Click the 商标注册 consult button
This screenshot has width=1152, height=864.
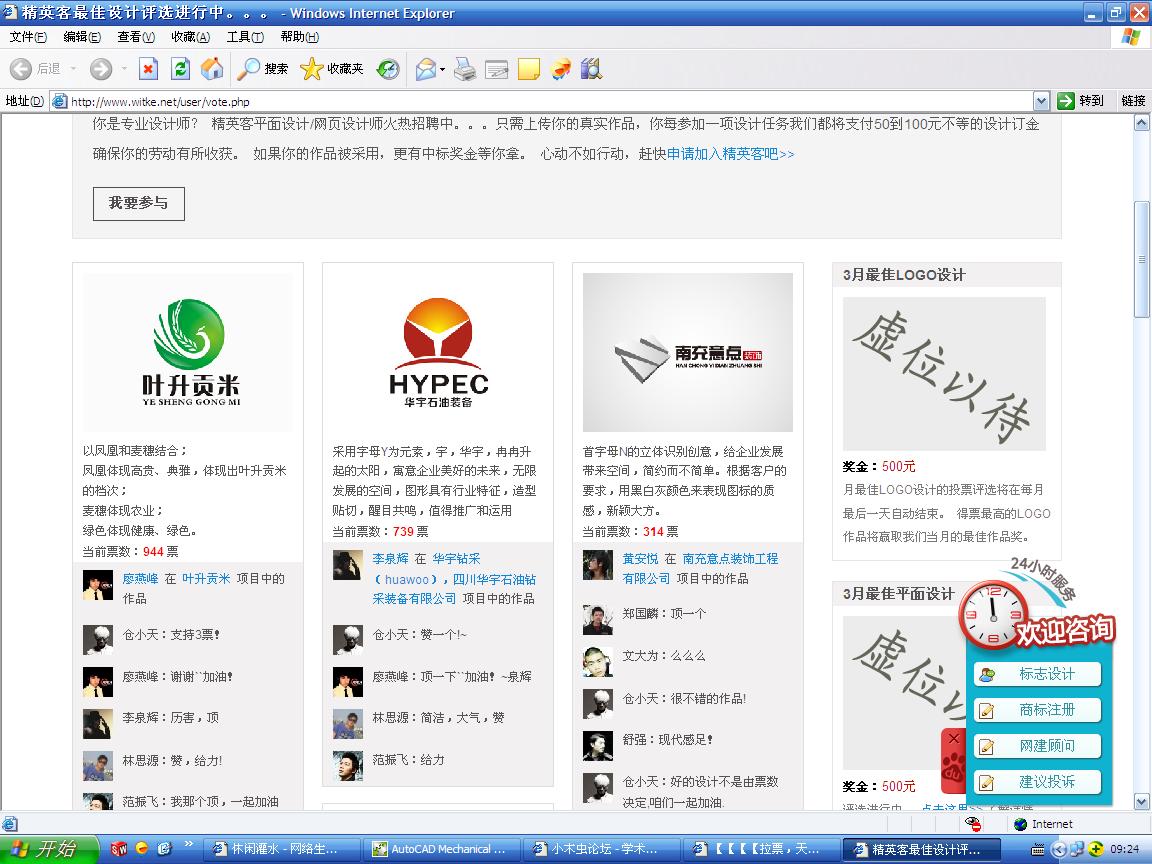point(1037,710)
